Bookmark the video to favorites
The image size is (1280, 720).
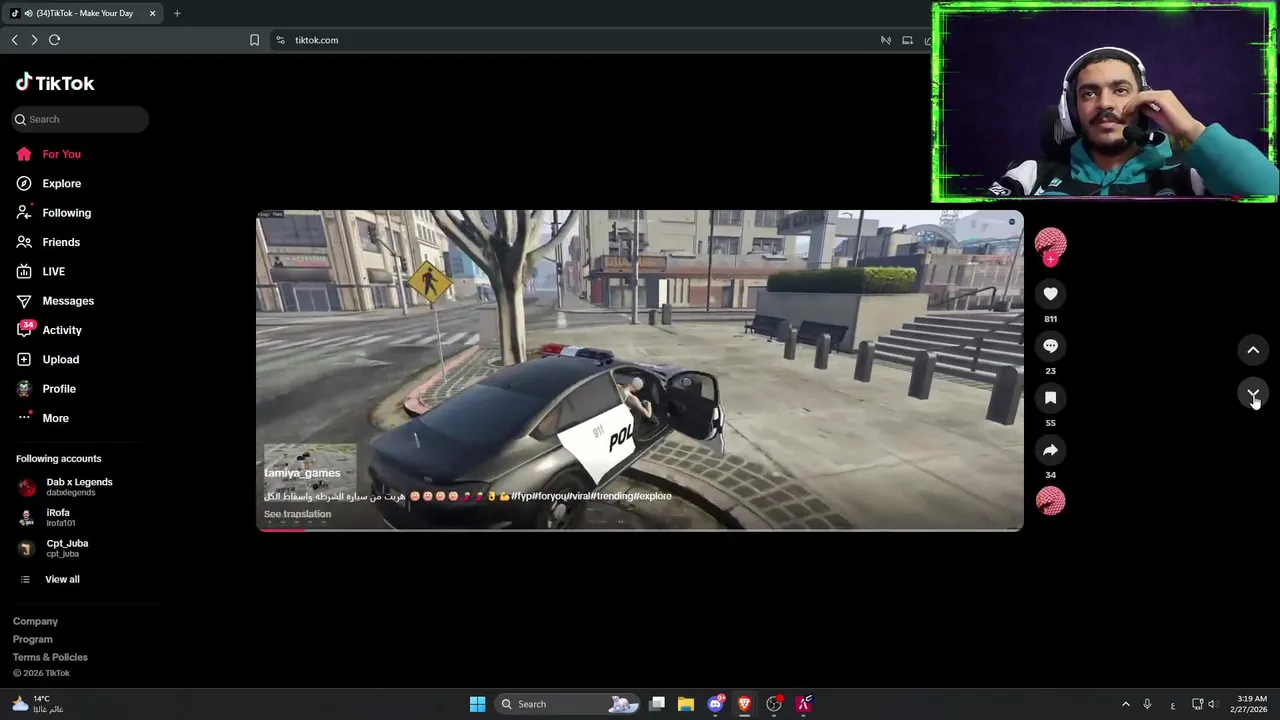[x=1050, y=397]
